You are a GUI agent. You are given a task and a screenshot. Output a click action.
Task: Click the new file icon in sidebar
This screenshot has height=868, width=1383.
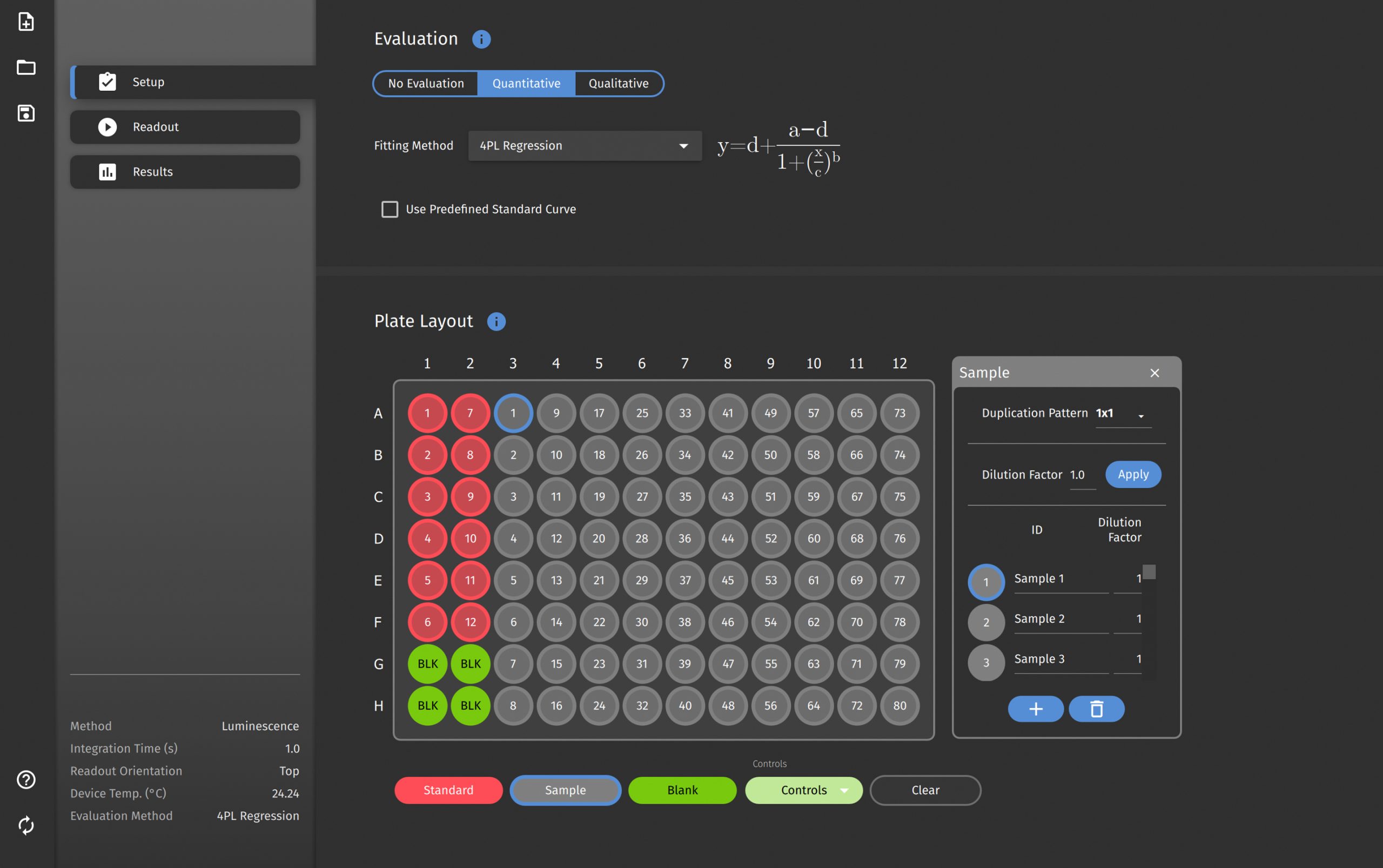point(26,22)
